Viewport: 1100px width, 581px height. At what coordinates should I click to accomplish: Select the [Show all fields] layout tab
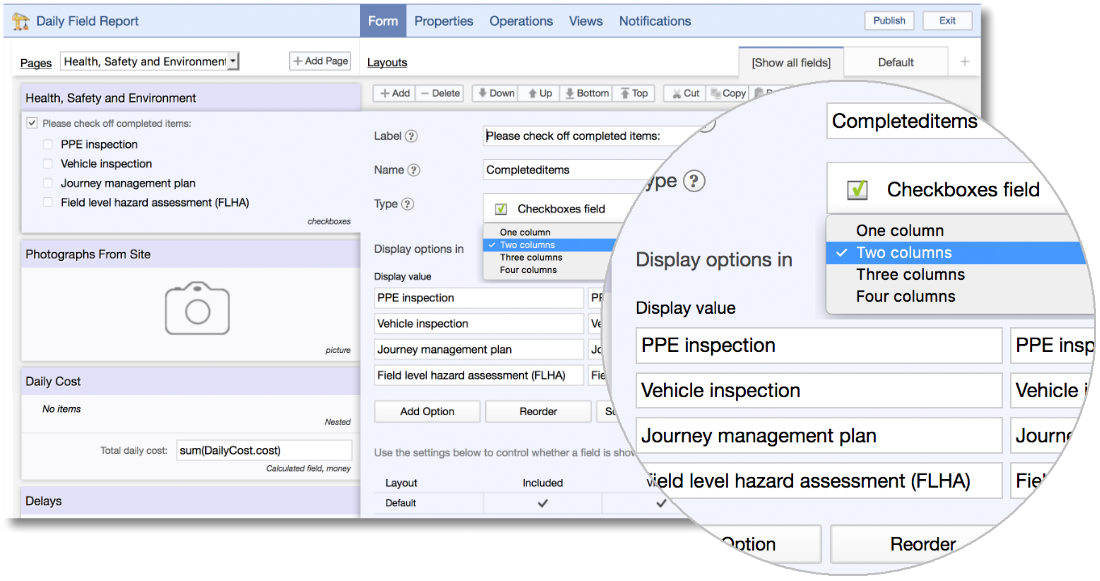(791, 62)
